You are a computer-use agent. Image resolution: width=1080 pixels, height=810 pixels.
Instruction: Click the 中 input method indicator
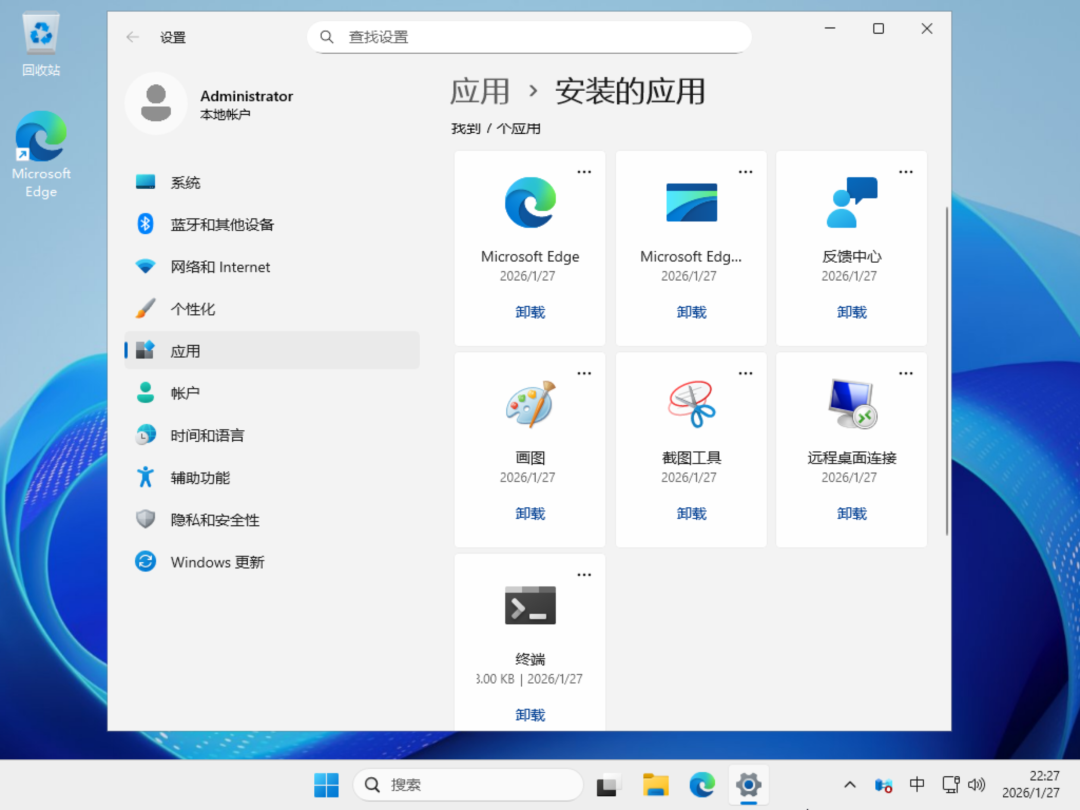point(917,785)
